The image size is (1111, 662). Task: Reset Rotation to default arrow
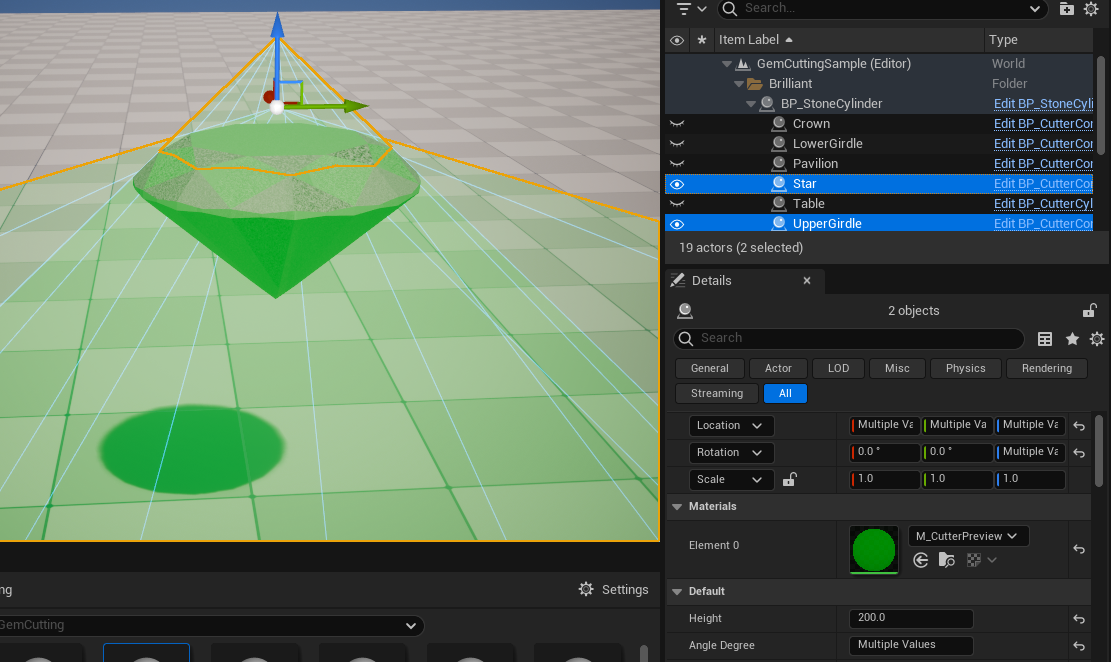(1079, 453)
